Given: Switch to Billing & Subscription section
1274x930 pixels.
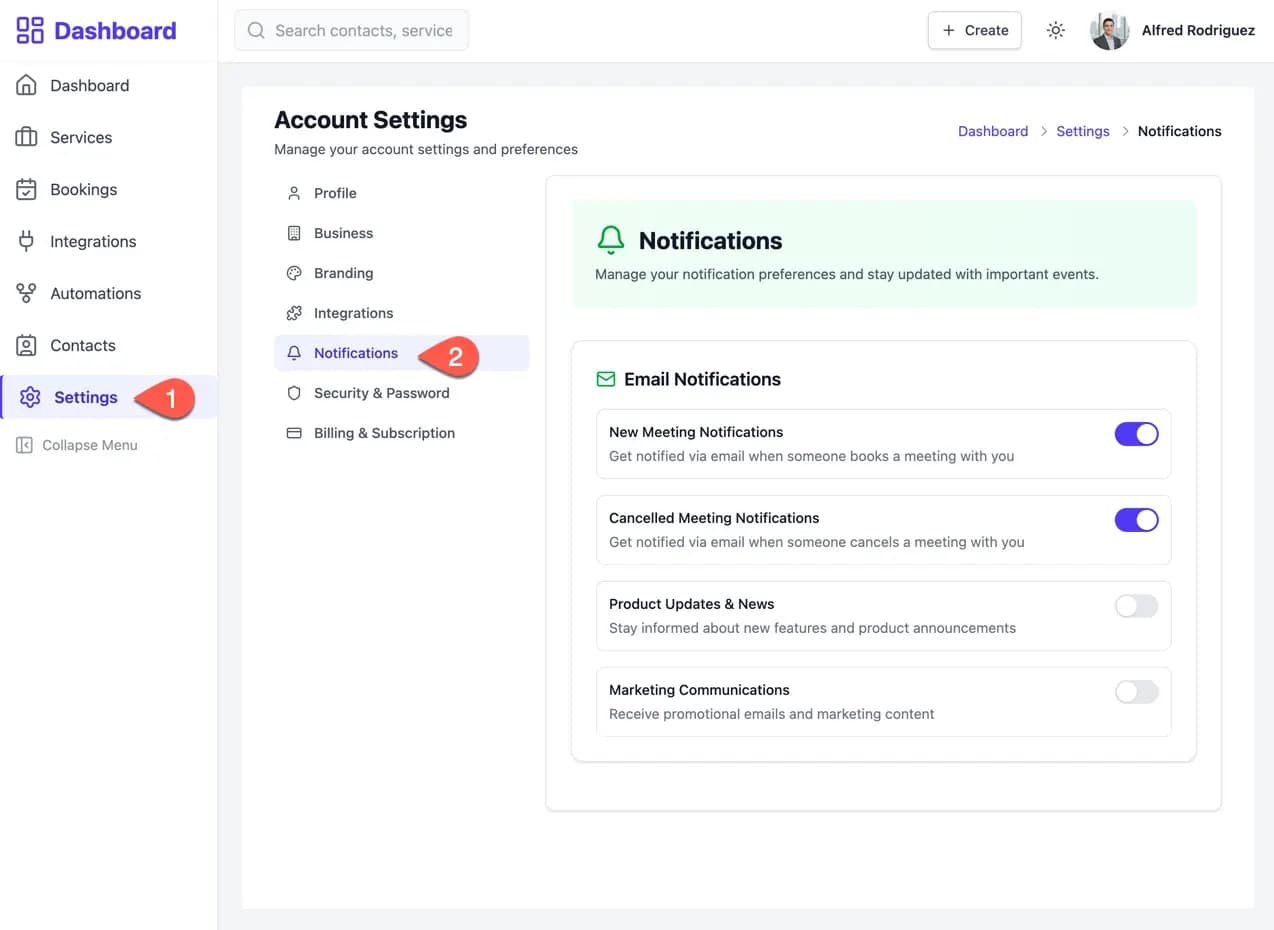Looking at the screenshot, I should click(x=384, y=433).
